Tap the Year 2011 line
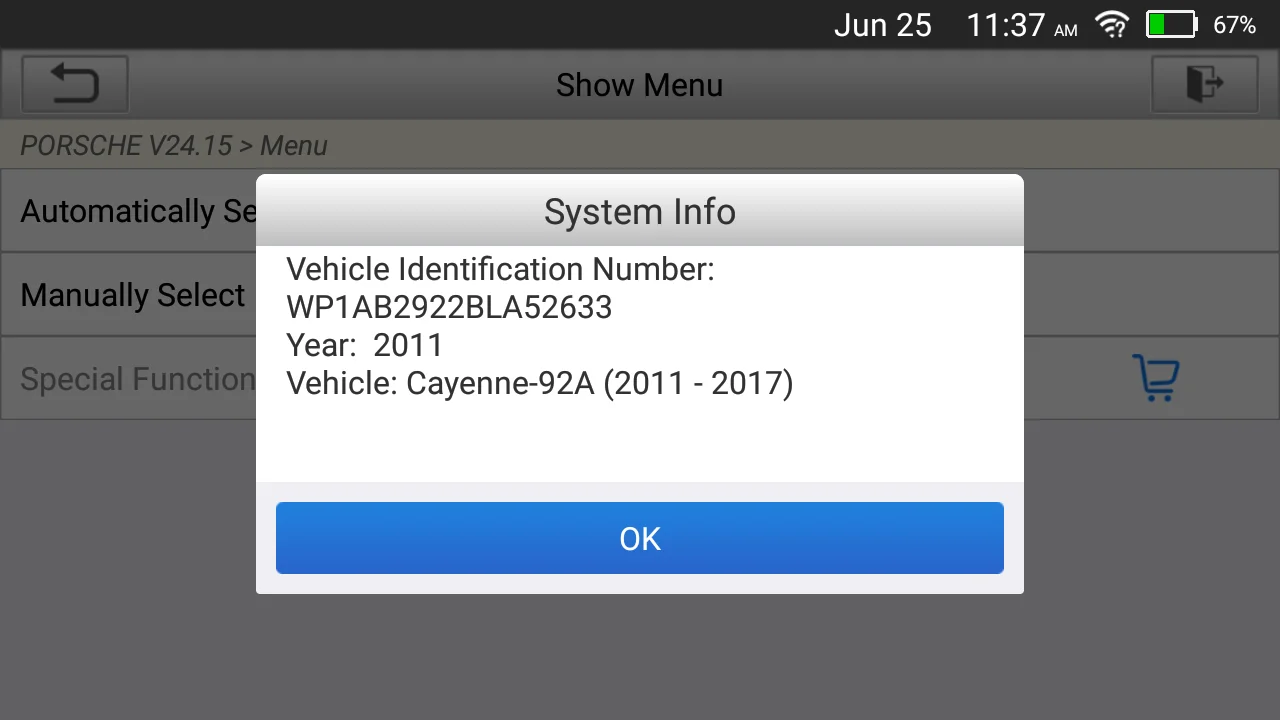 [x=364, y=345]
